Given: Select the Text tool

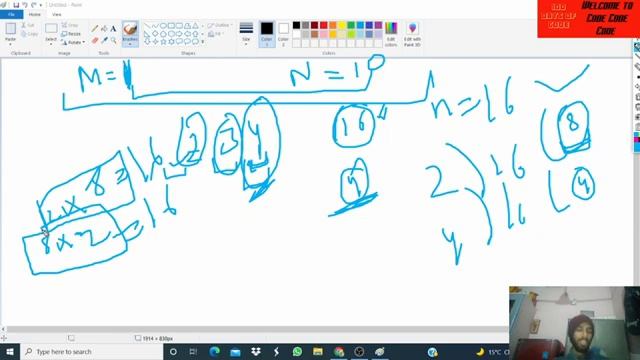Looking at the screenshot, I should [x=113, y=29].
